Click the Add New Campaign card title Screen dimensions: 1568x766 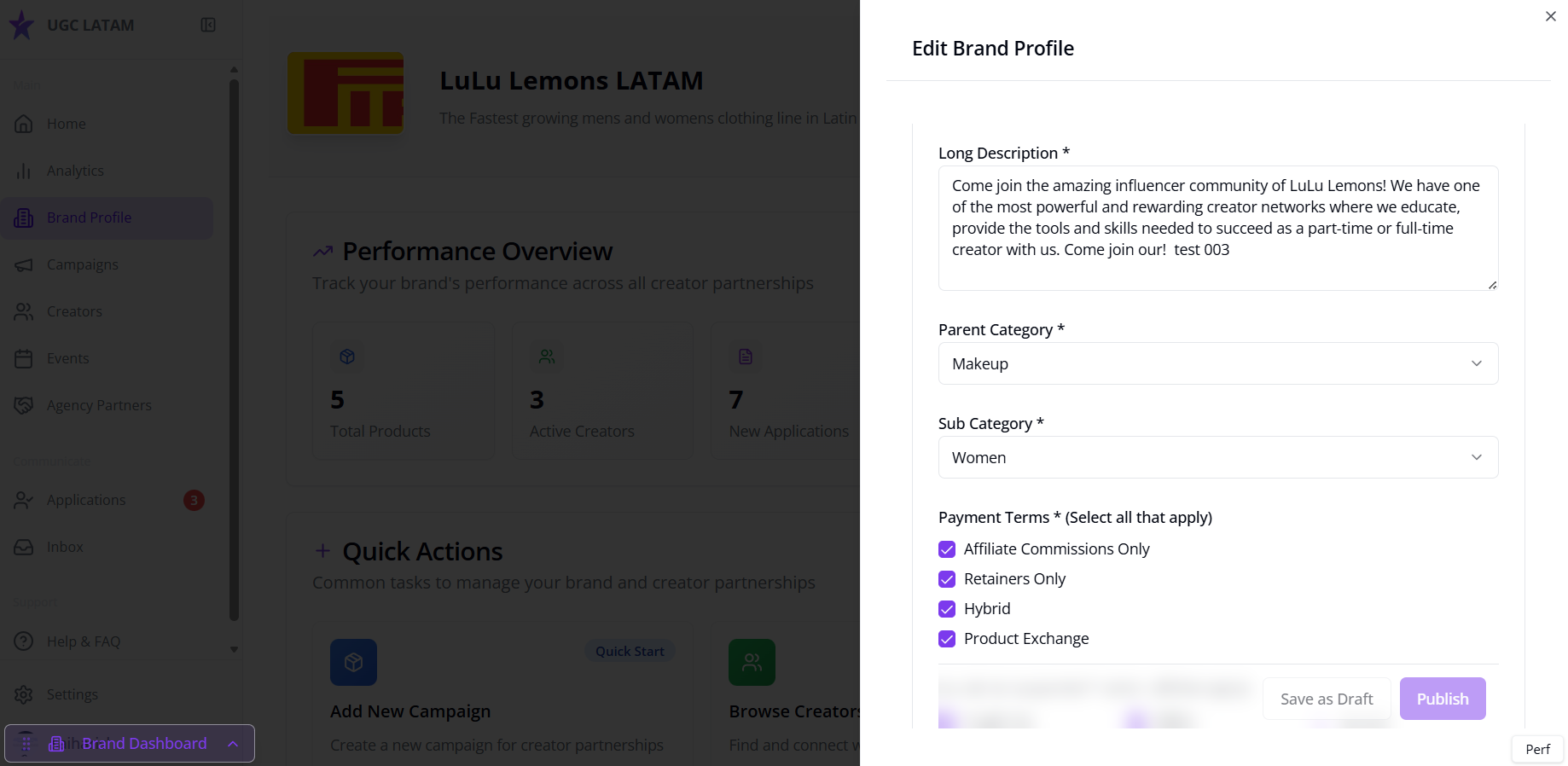tap(410, 711)
